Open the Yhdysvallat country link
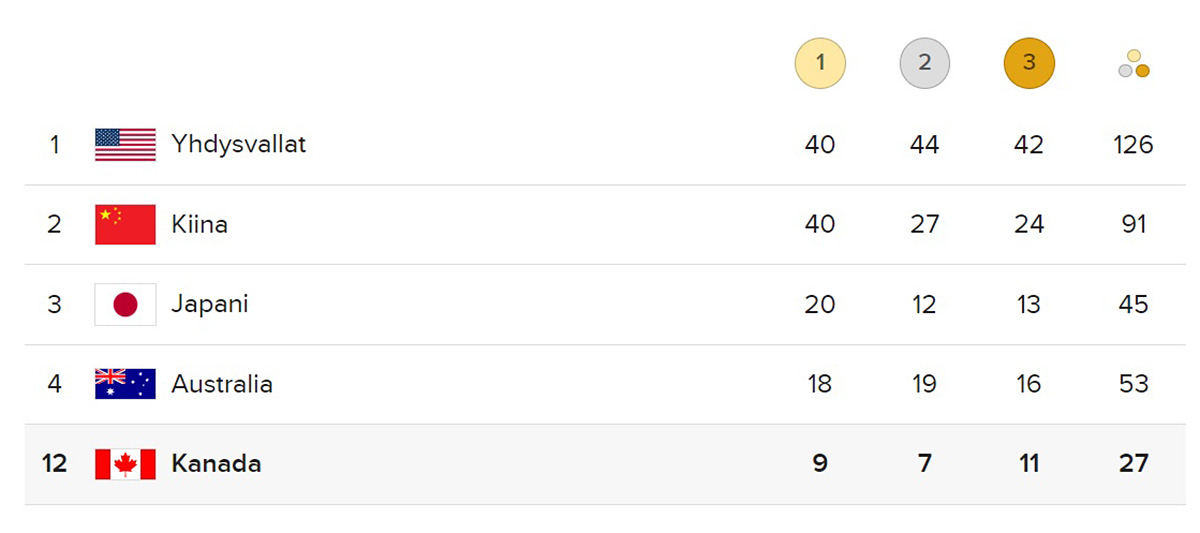The width and height of the screenshot is (1200, 533). click(x=238, y=144)
